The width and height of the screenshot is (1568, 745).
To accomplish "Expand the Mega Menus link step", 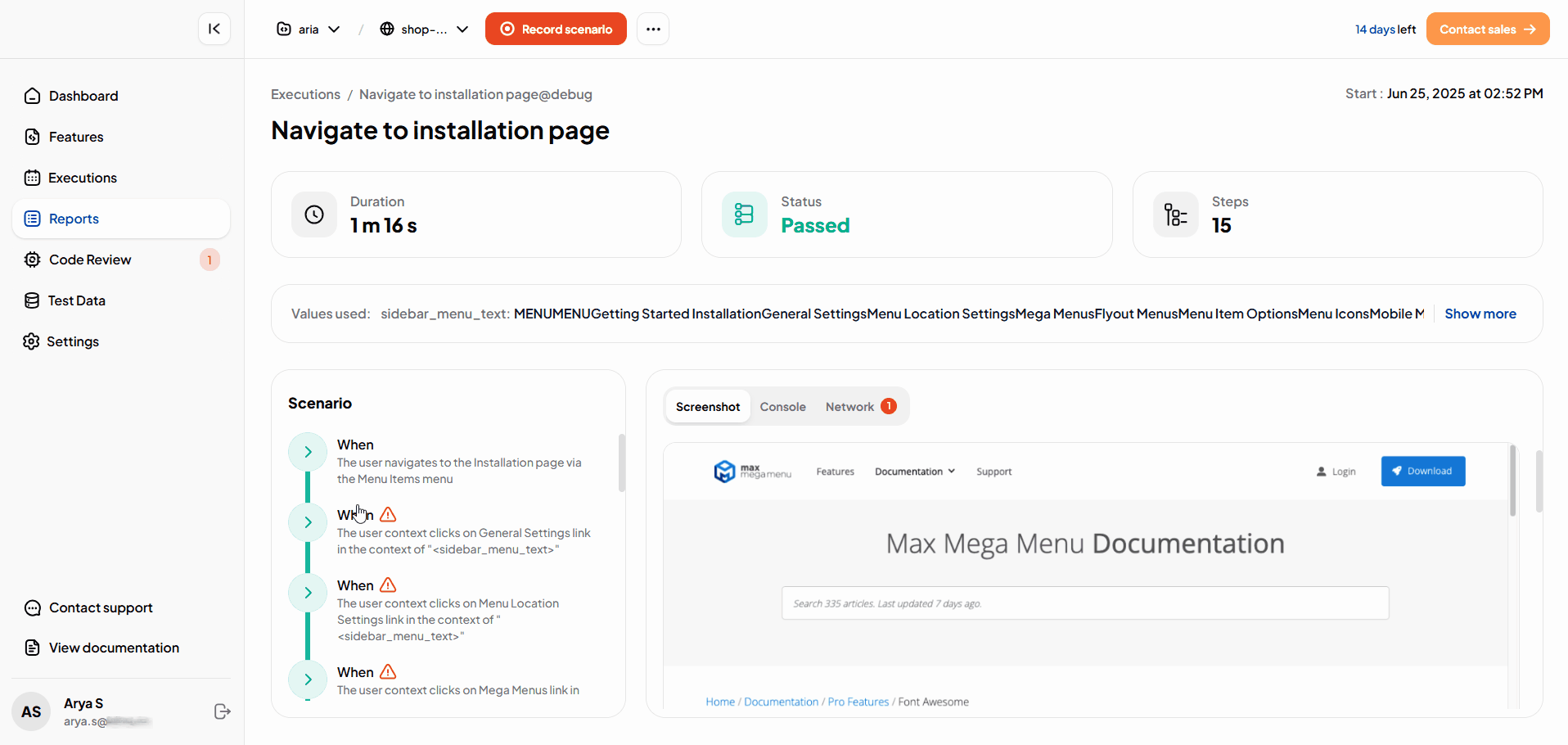I will pyautogui.click(x=308, y=680).
